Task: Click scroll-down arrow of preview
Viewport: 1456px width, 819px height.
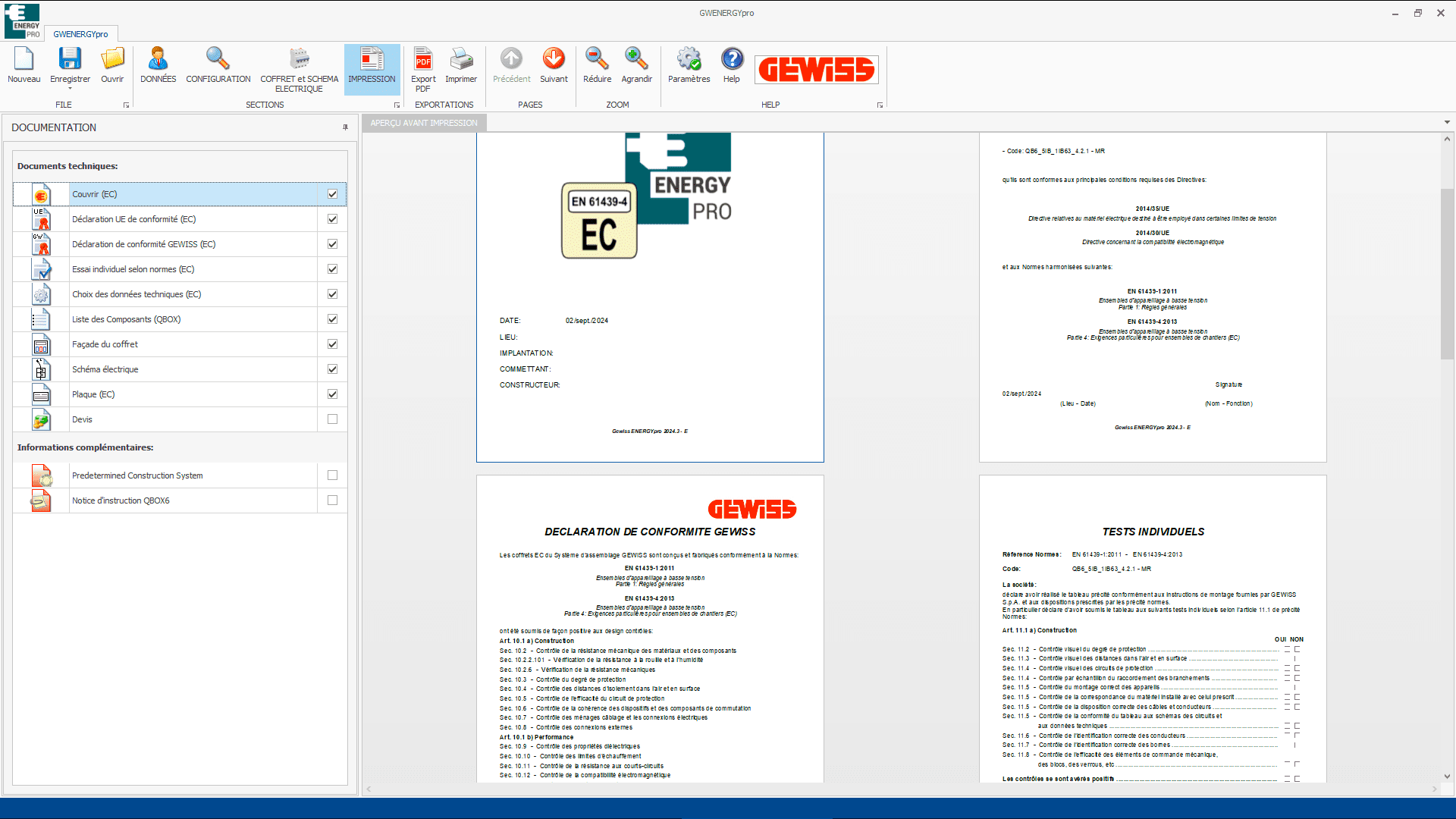Action: point(1447,777)
